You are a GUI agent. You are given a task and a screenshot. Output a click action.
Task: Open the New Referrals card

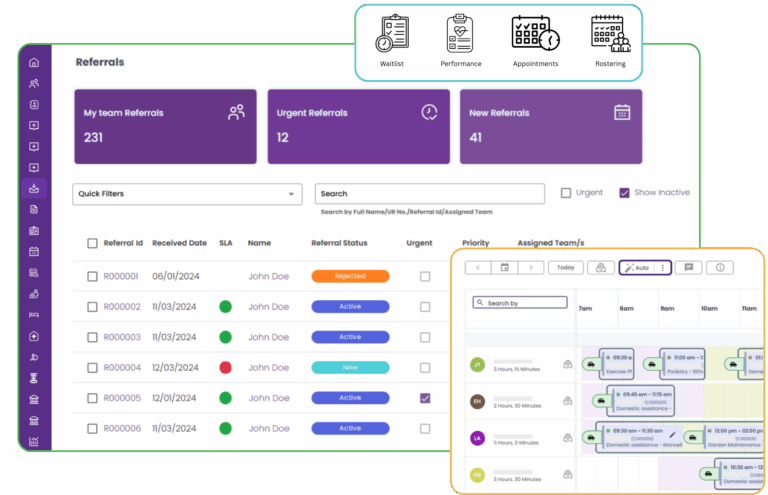point(549,126)
